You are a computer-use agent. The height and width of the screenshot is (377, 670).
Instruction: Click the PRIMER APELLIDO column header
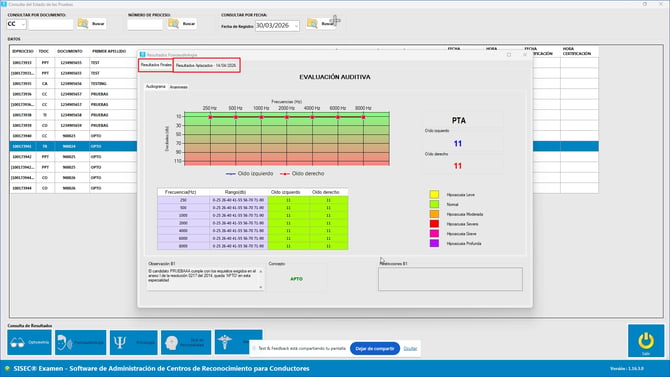tap(109, 51)
